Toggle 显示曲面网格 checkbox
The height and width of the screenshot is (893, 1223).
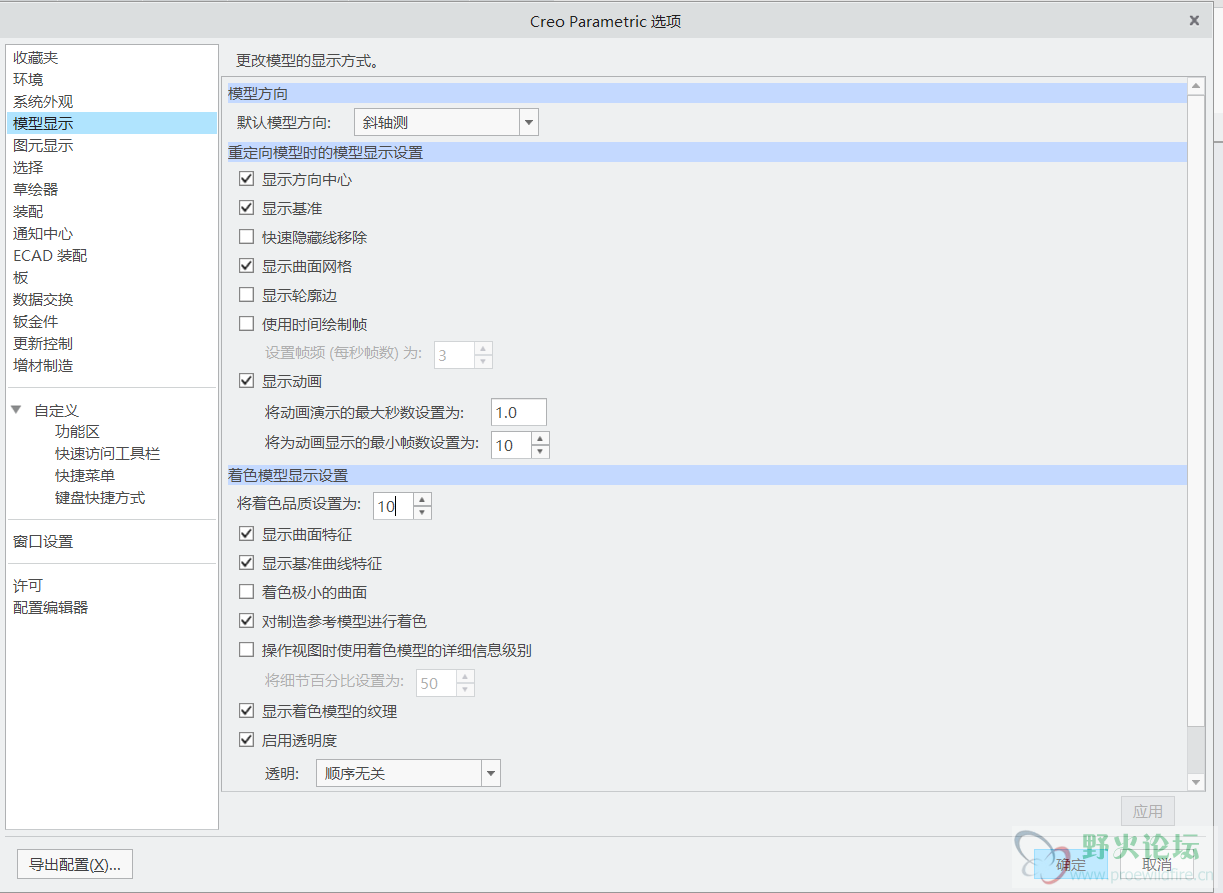tap(247, 267)
